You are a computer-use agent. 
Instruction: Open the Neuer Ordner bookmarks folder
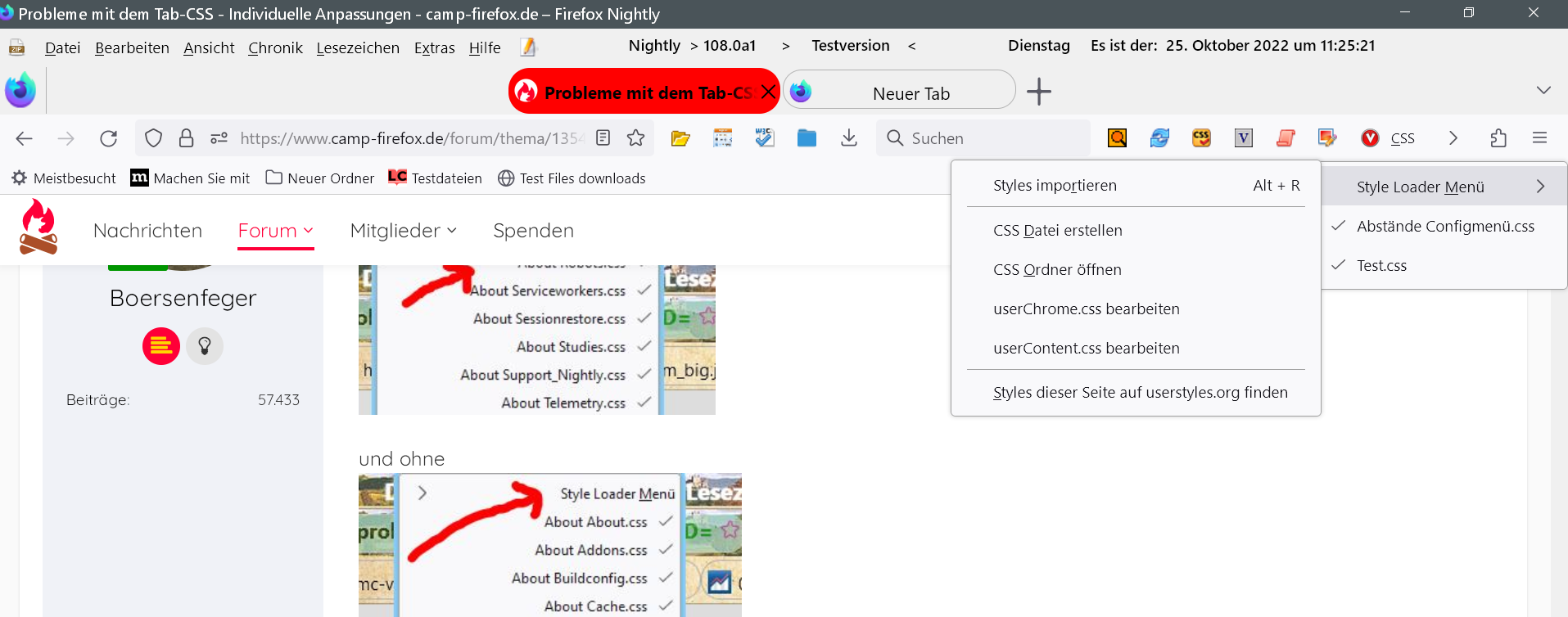click(320, 178)
